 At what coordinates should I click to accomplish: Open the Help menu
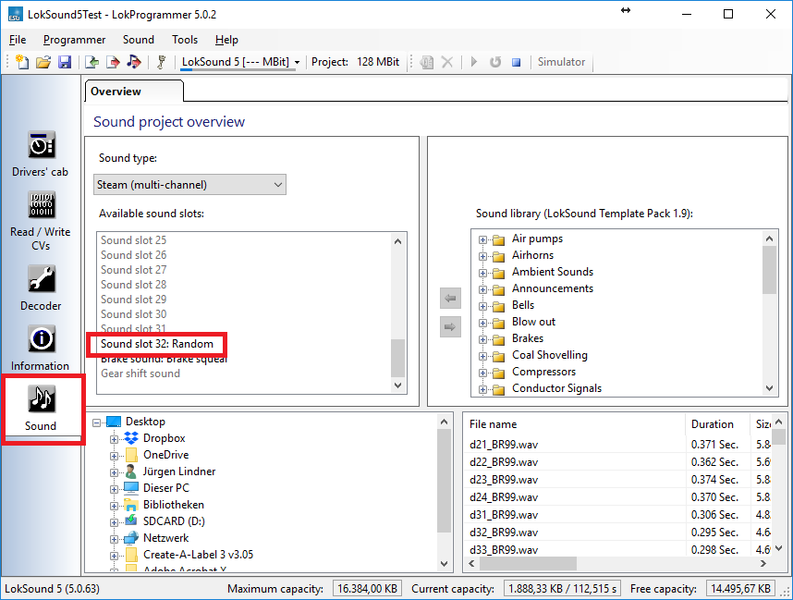[x=227, y=39]
